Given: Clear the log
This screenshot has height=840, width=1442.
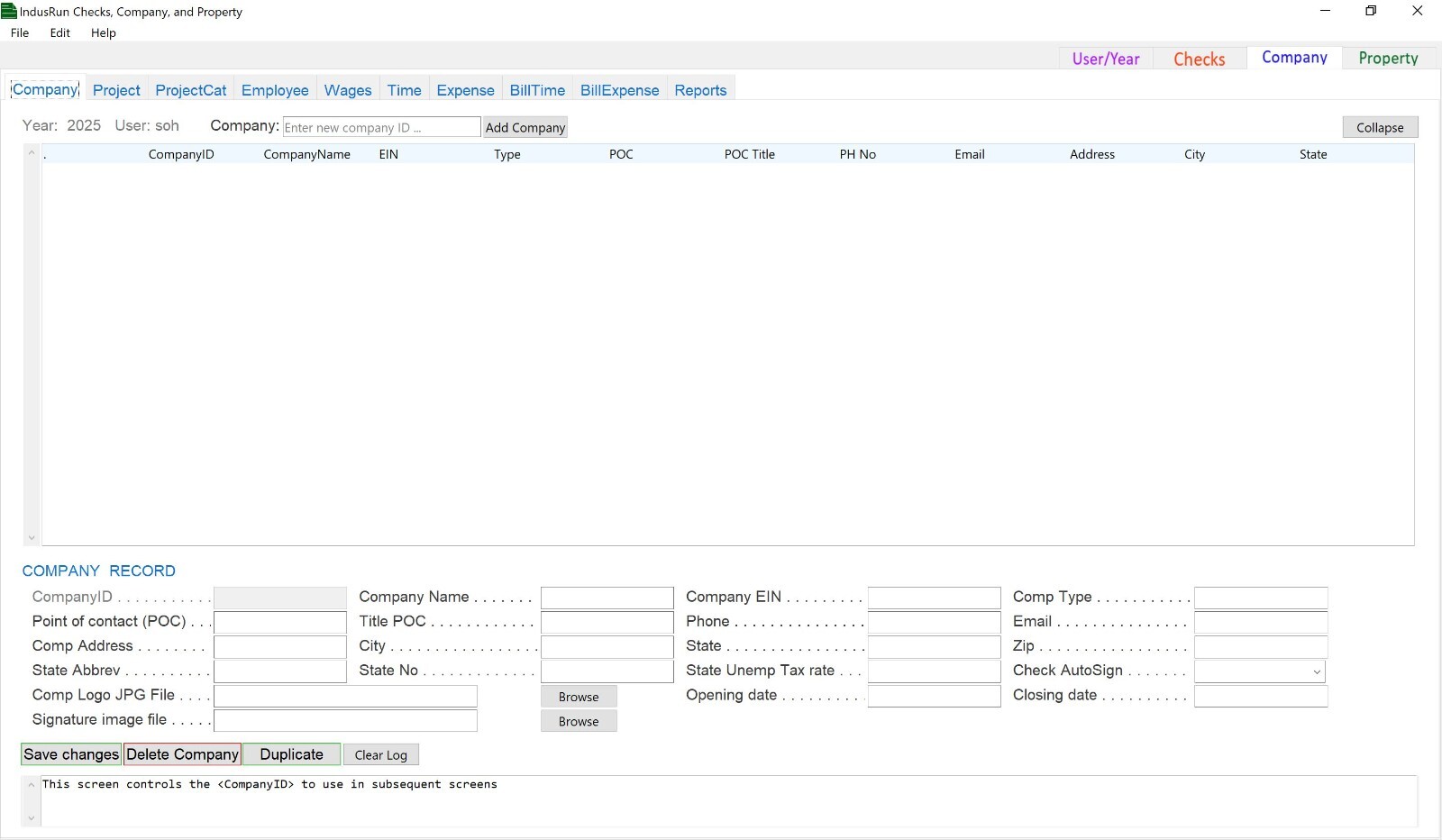Looking at the screenshot, I should tap(381, 754).
